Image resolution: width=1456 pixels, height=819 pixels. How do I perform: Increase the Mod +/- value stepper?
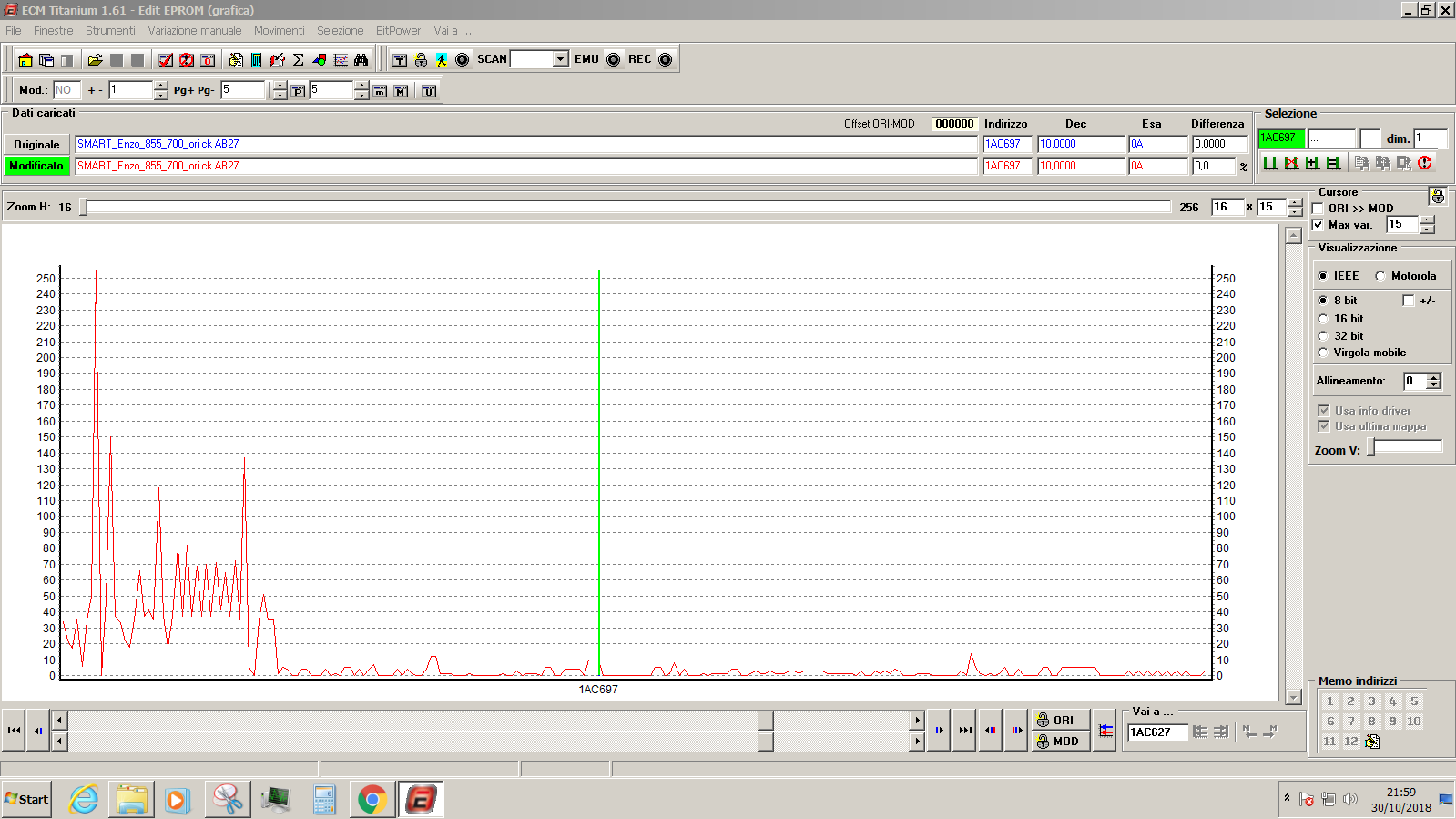(x=161, y=86)
